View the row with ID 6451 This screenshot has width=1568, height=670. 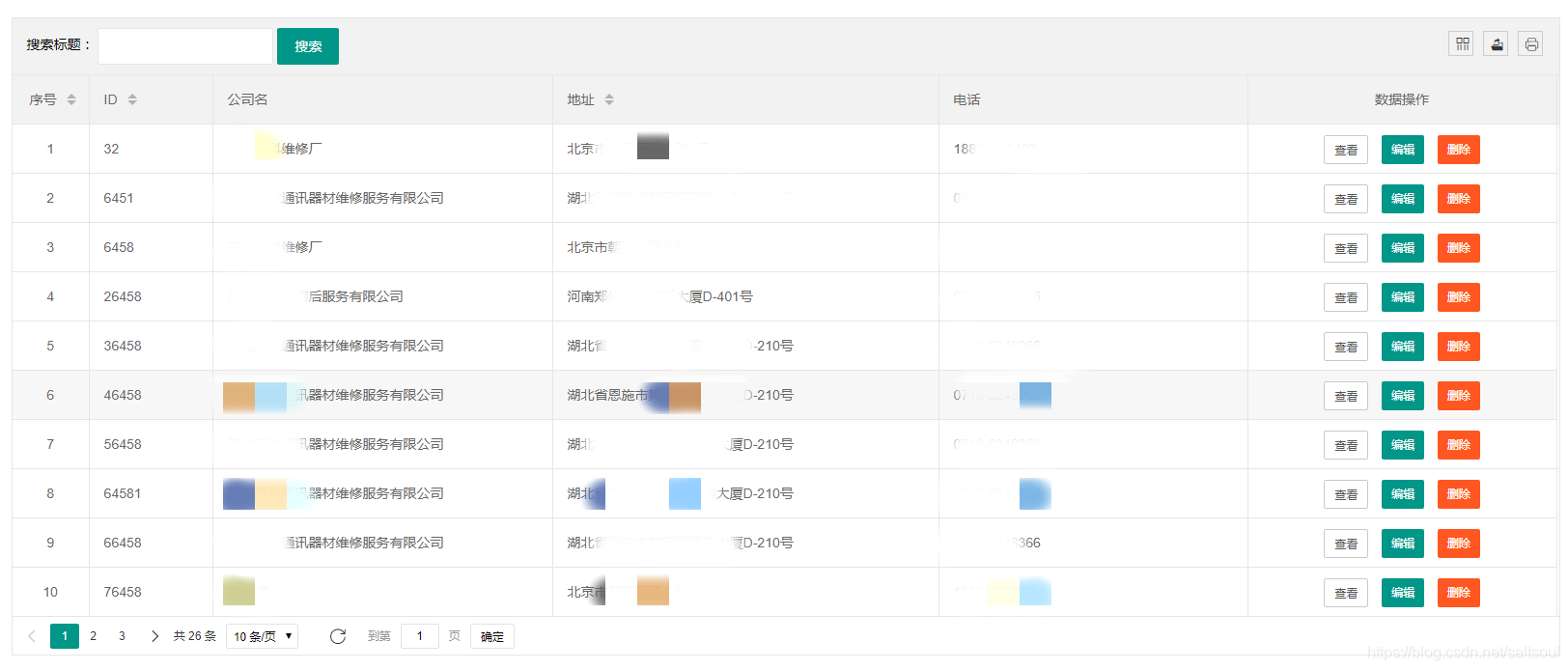1346,199
